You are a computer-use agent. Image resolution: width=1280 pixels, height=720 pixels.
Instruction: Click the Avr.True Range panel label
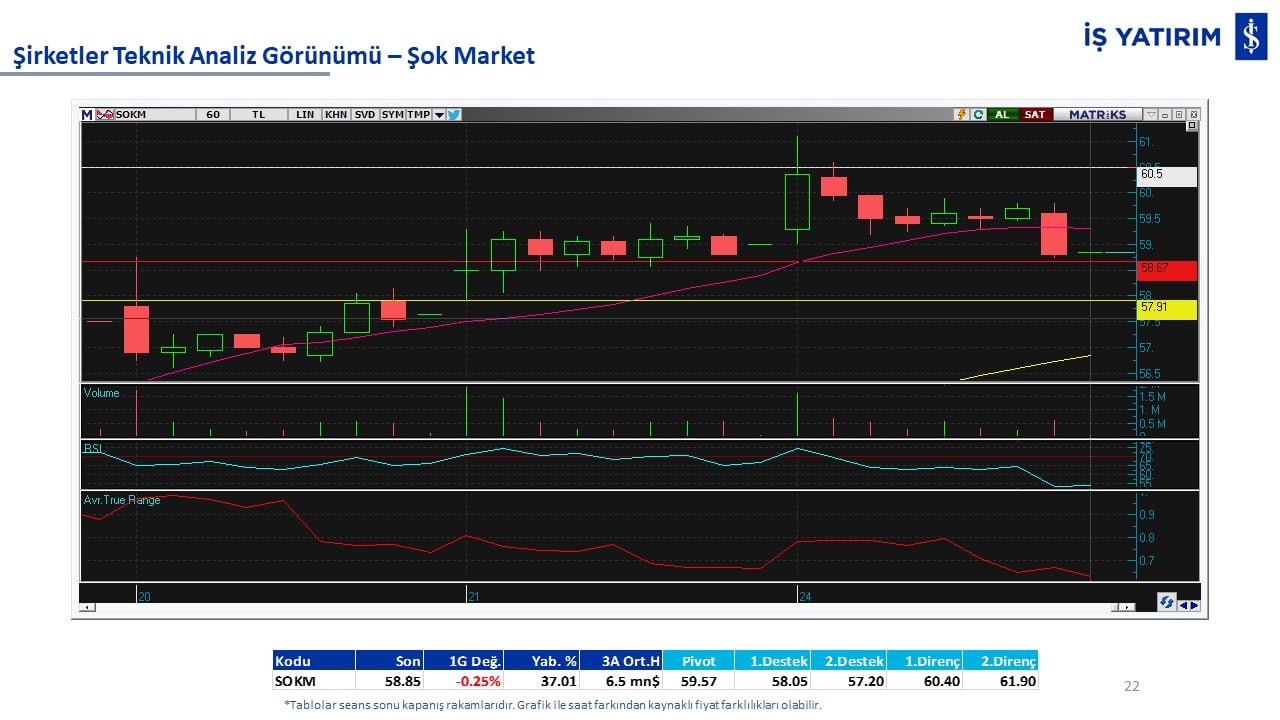(x=122, y=500)
